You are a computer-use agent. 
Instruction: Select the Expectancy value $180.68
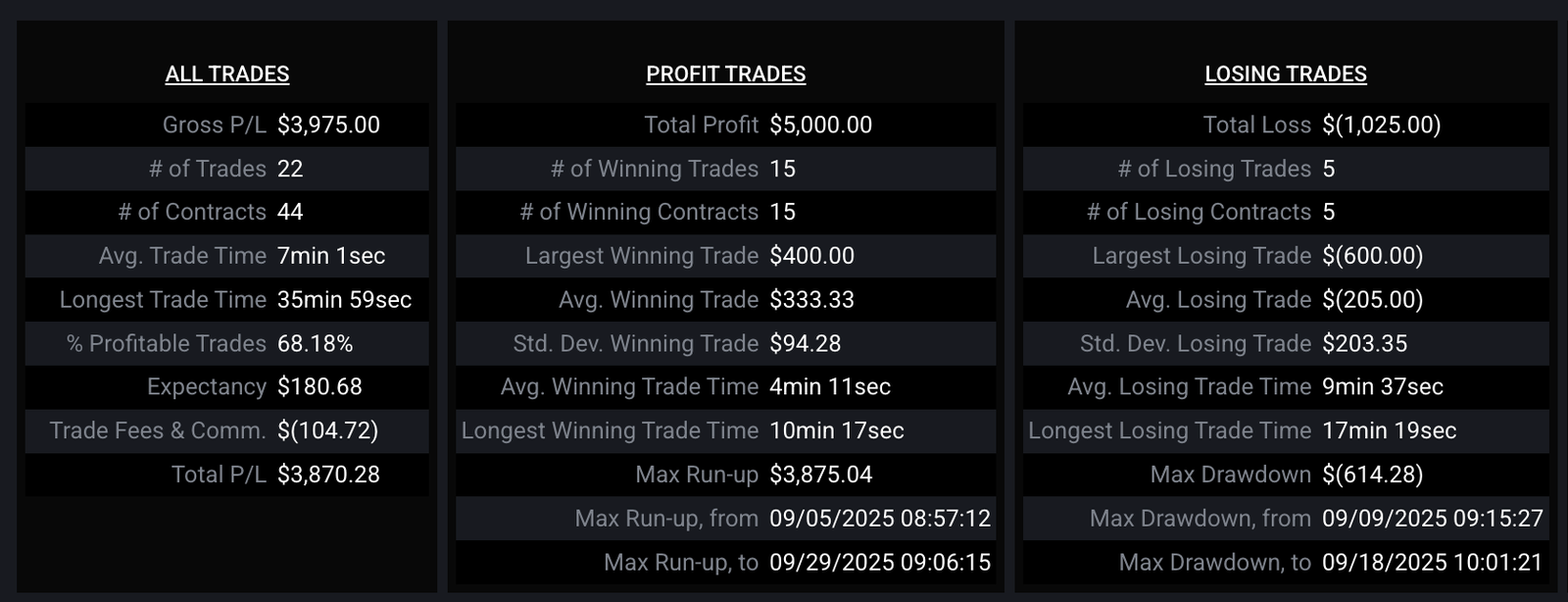tap(319, 387)
